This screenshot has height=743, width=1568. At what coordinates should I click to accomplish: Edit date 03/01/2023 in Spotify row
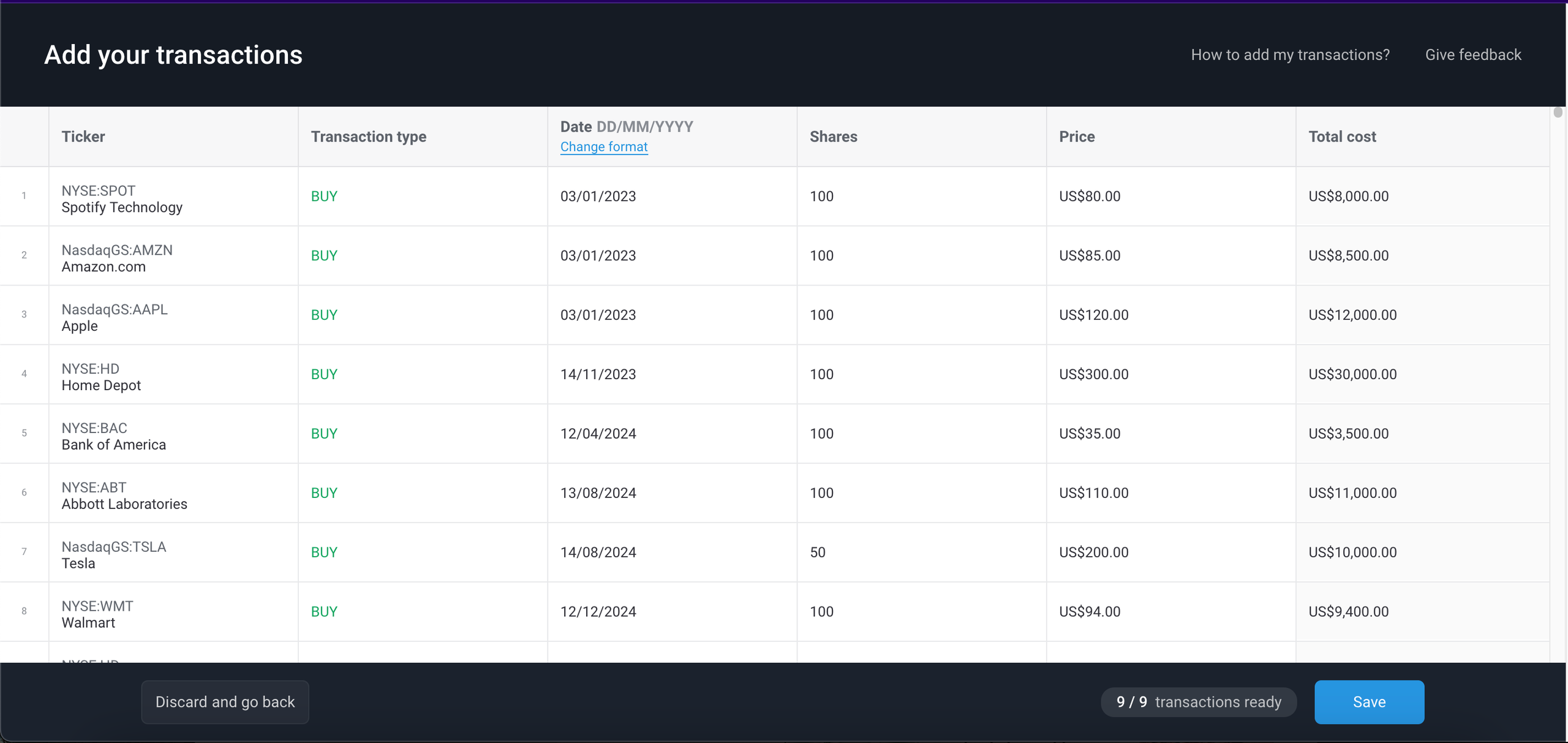[672, 197]
